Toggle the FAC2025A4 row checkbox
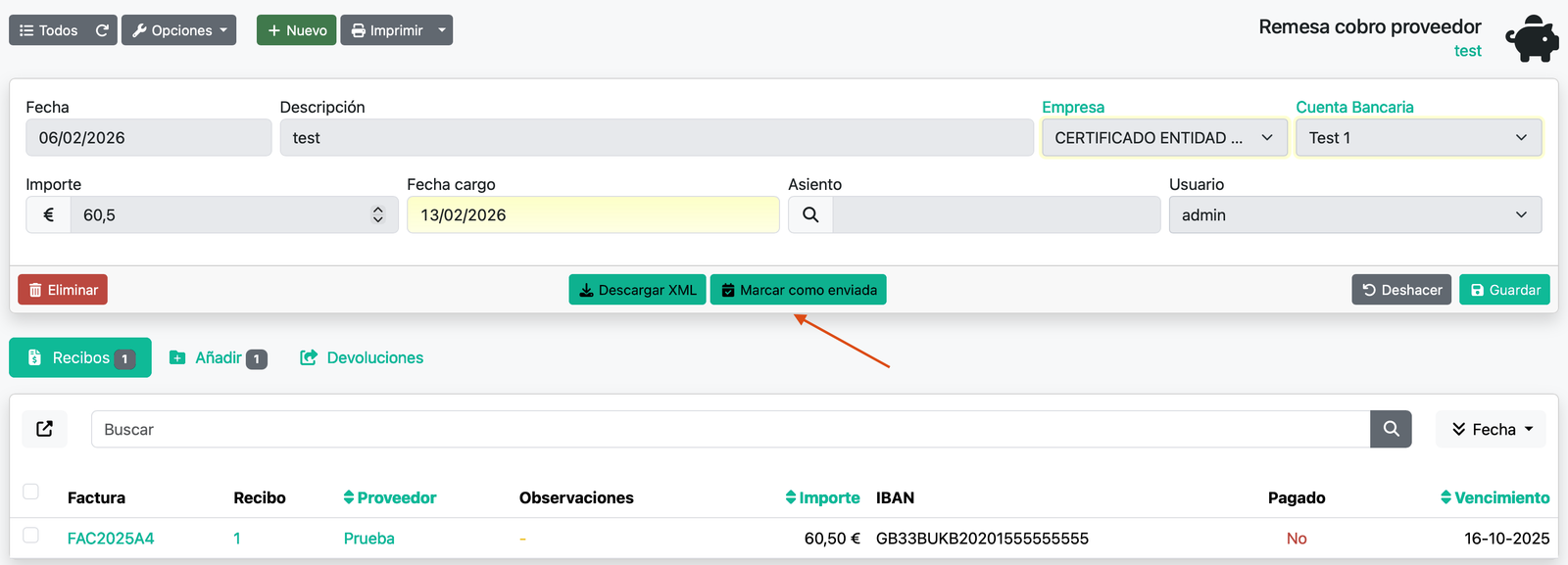1568x565 pixels. [x=30, y=535]
